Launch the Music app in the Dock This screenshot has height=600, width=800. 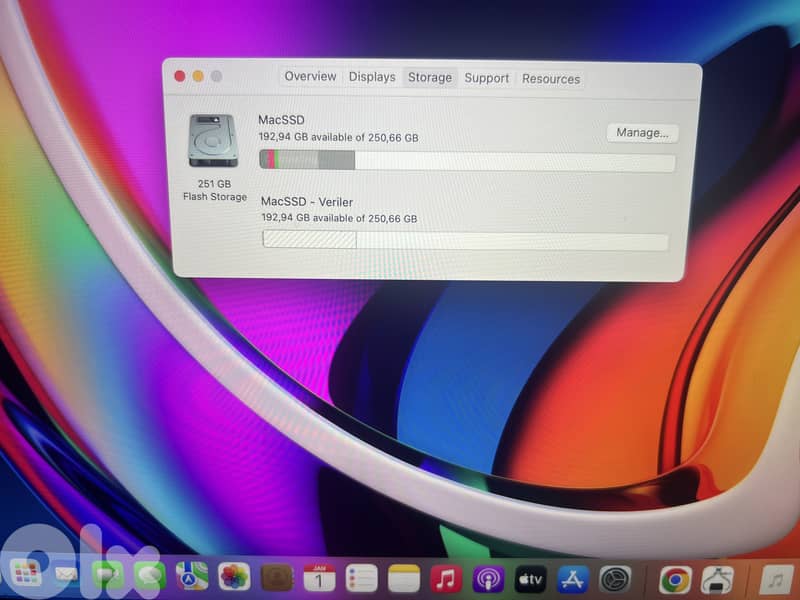click(446, 580)
